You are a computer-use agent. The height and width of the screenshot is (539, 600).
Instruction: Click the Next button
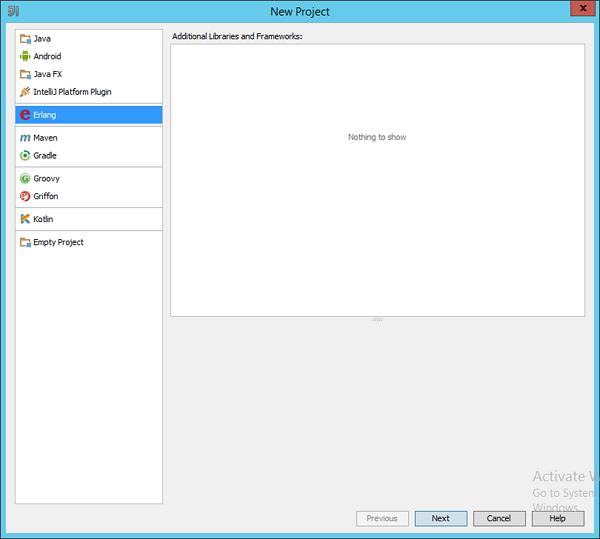[x=441, y=518]
